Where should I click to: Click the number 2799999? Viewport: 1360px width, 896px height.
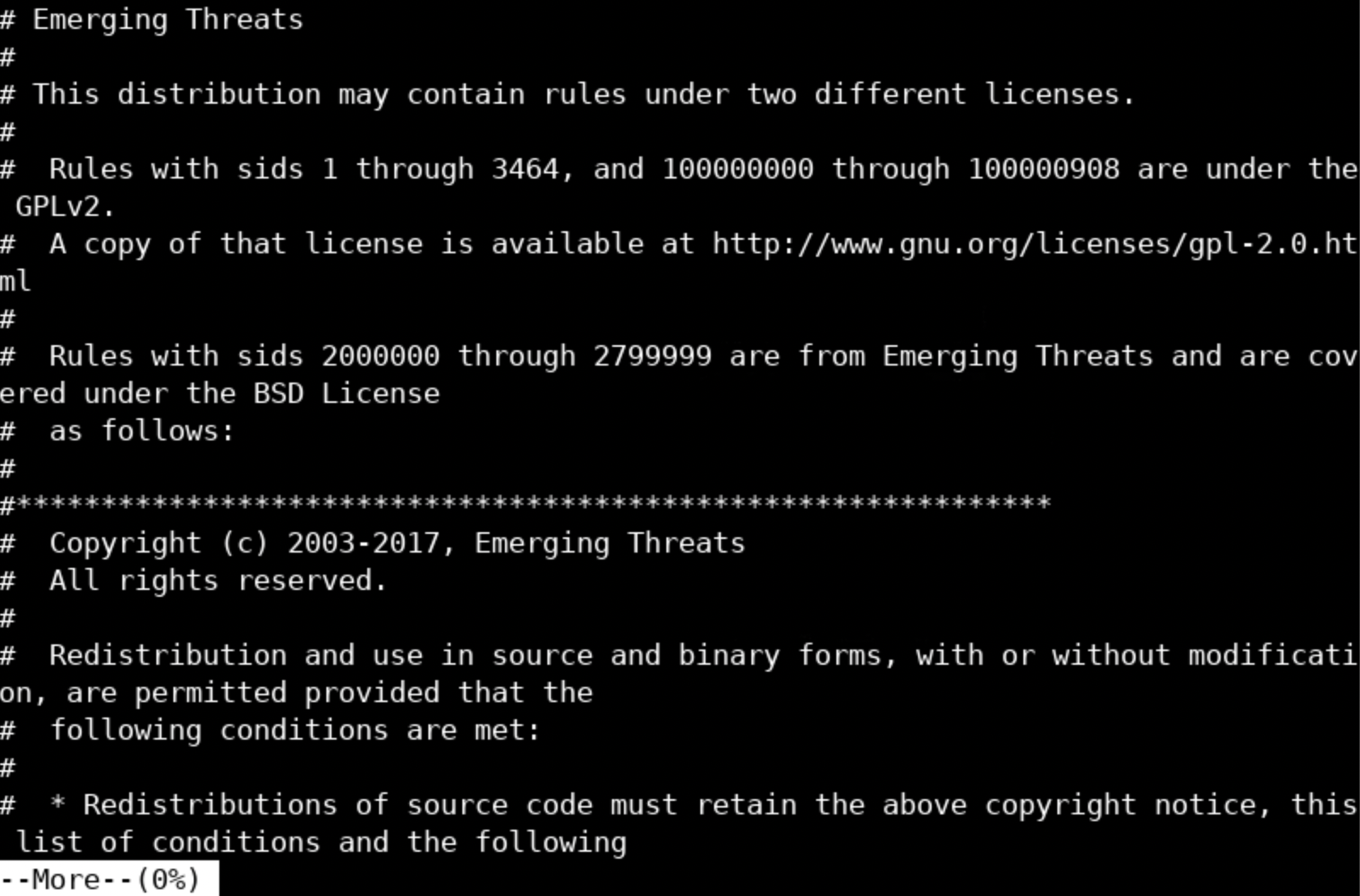tap(652, 356)
